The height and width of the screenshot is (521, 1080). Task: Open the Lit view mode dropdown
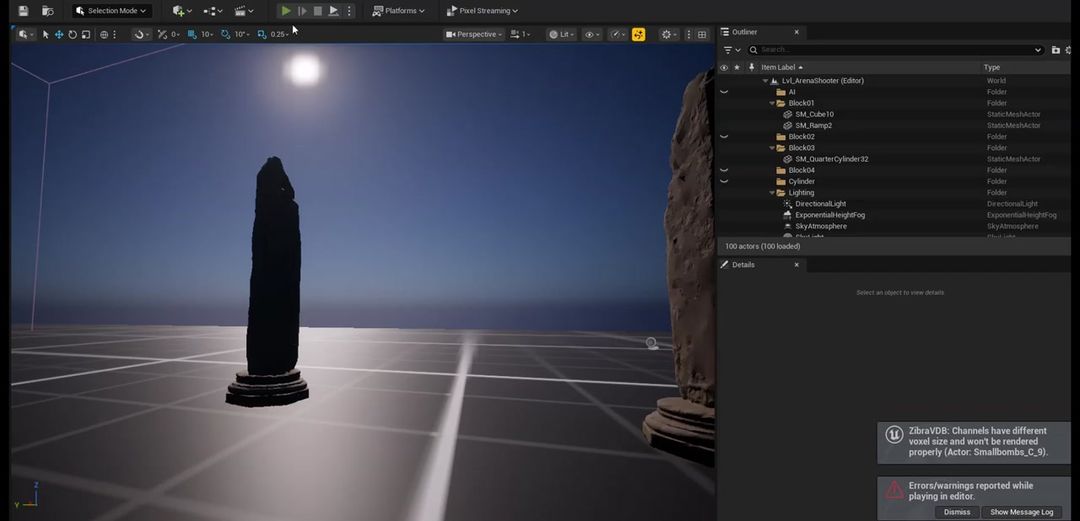[x=561, y=34]
